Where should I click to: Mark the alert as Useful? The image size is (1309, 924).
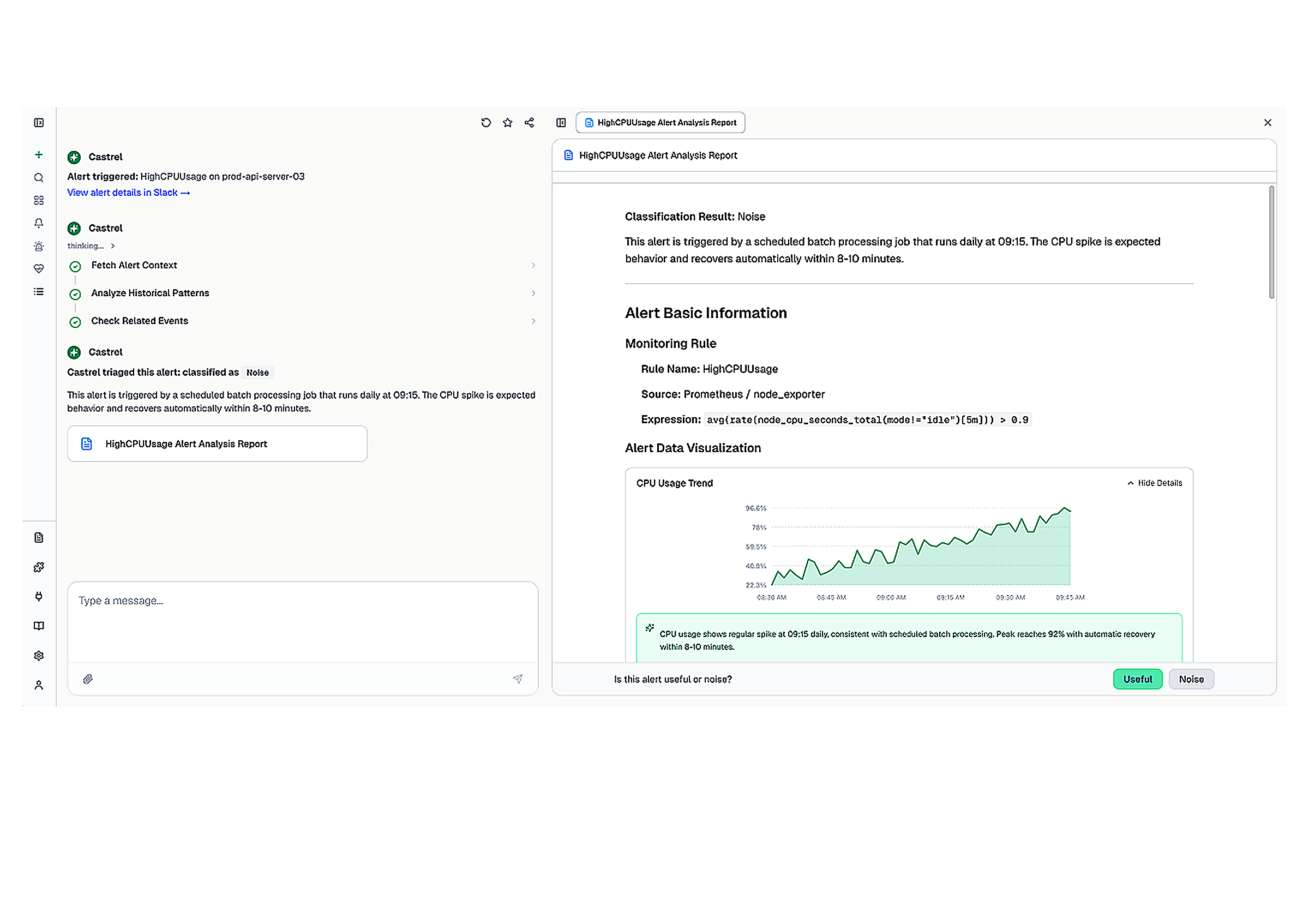pyautogui.click(x=1137, y=679)
